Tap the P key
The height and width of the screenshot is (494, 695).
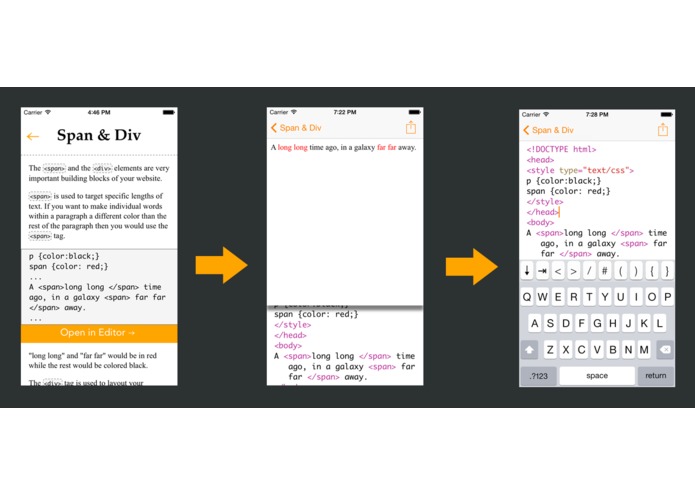coord(667,297)
